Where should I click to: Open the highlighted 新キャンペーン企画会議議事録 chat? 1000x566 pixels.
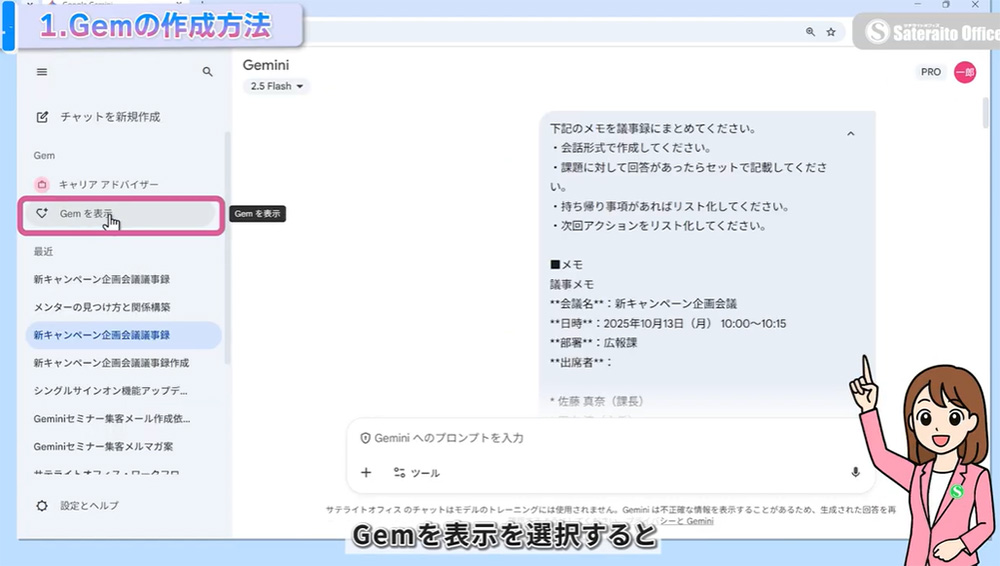124,335
